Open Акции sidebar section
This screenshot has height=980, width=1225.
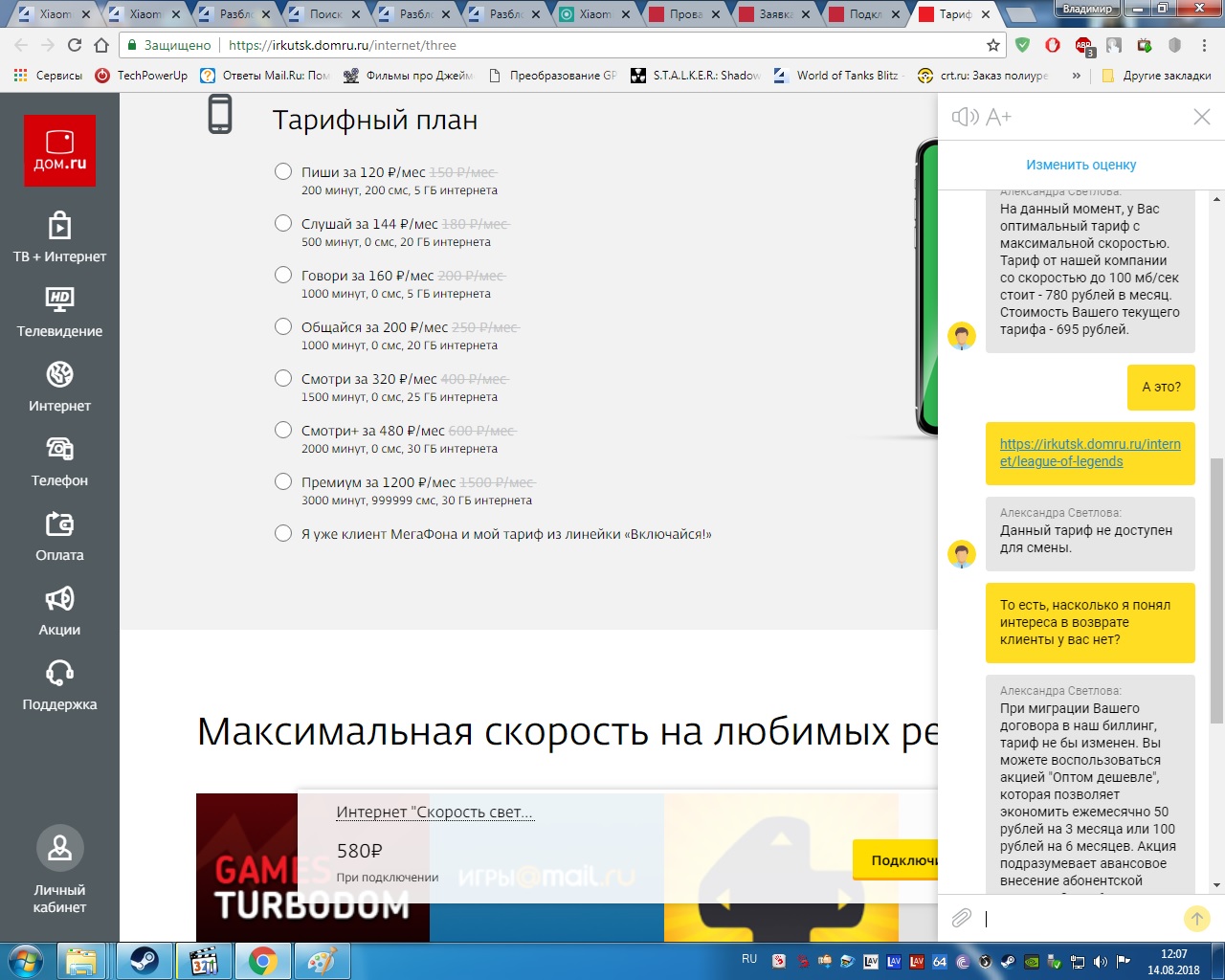click(59, 610)
